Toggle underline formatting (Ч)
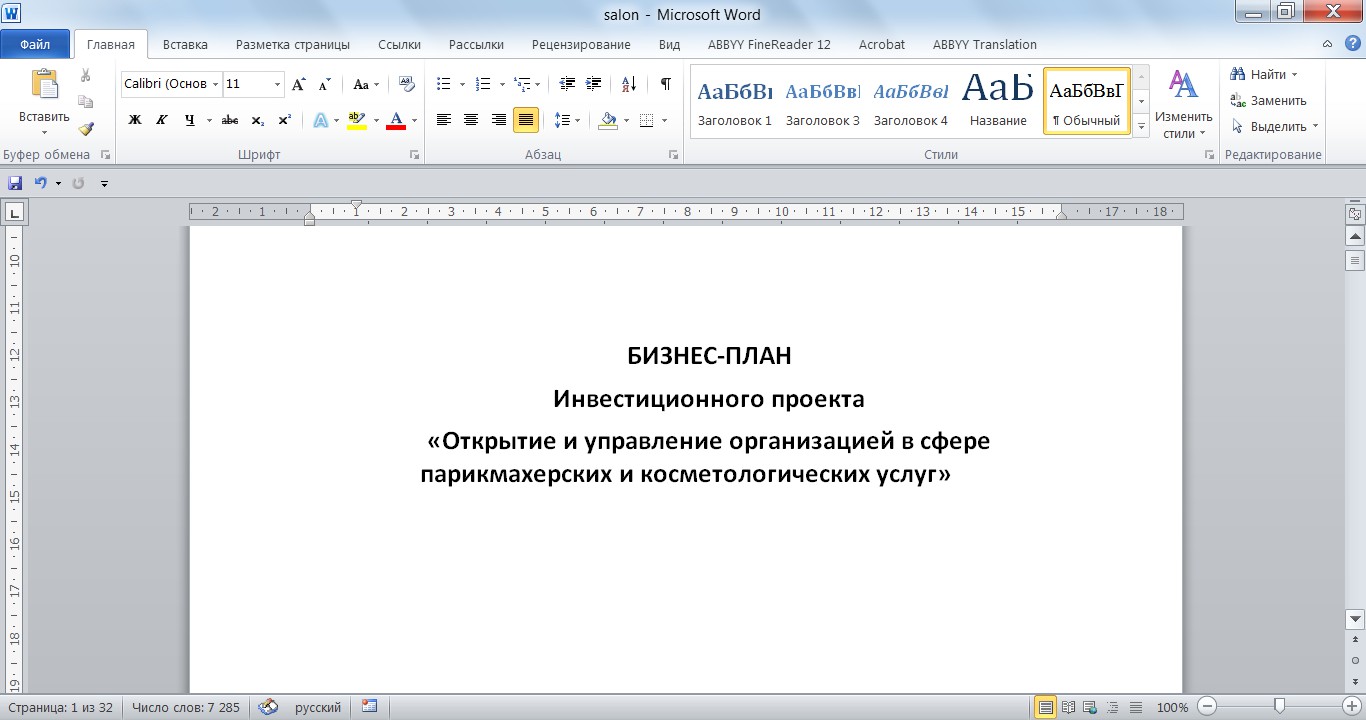 [189, 120]
